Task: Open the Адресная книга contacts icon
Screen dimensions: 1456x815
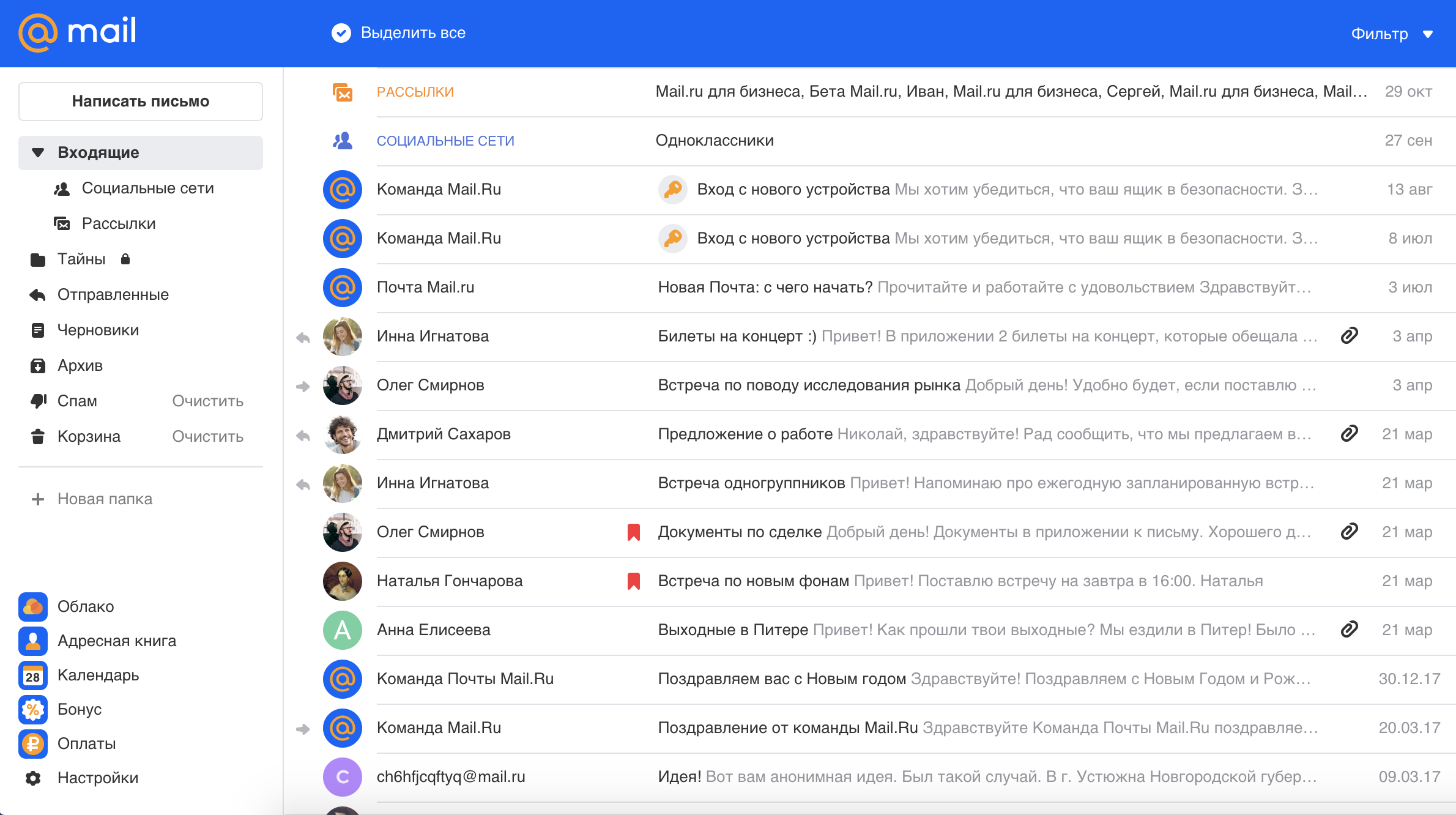Action: 33,641
